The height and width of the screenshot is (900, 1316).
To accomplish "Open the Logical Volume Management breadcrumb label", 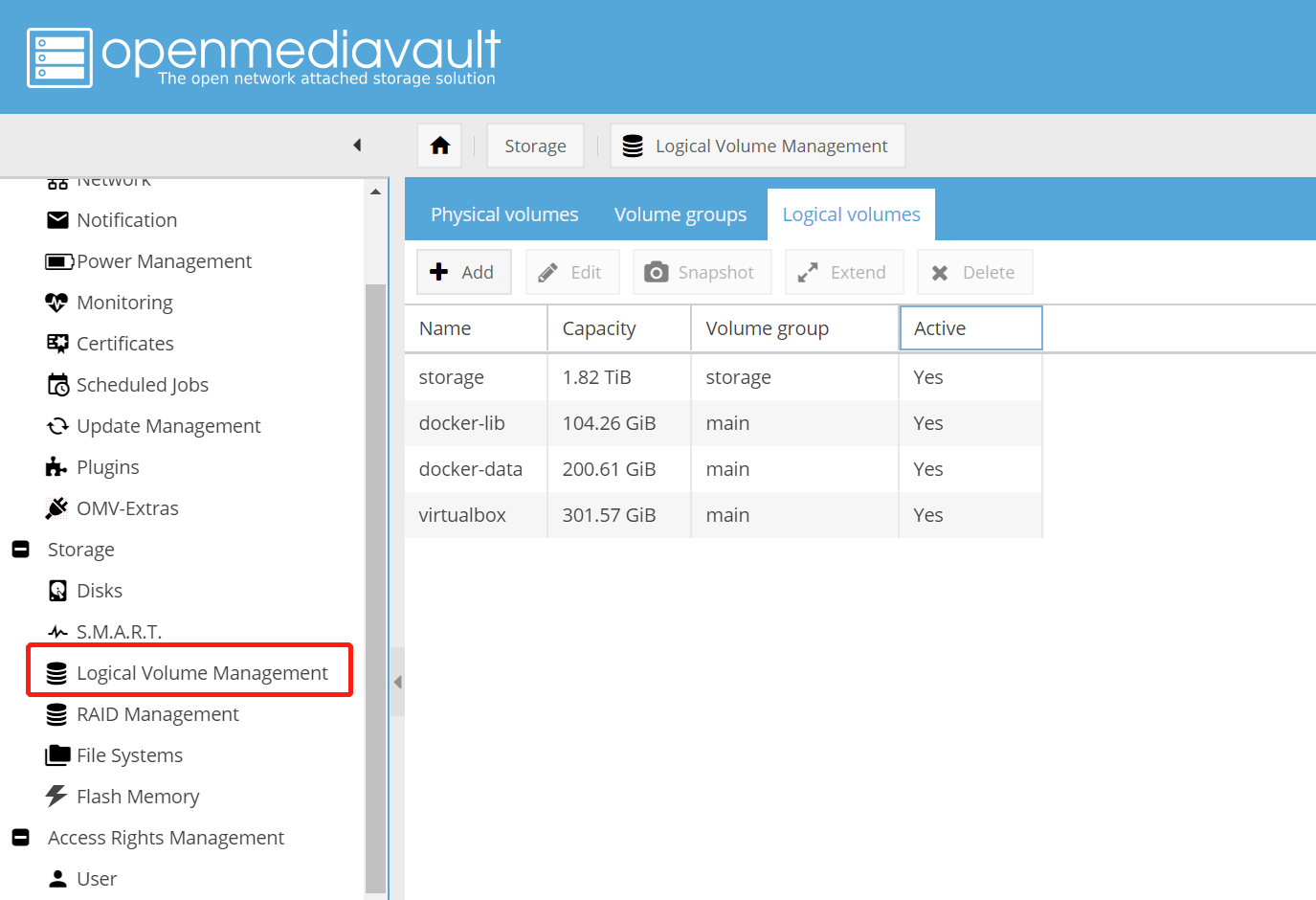I will point(771,146).
